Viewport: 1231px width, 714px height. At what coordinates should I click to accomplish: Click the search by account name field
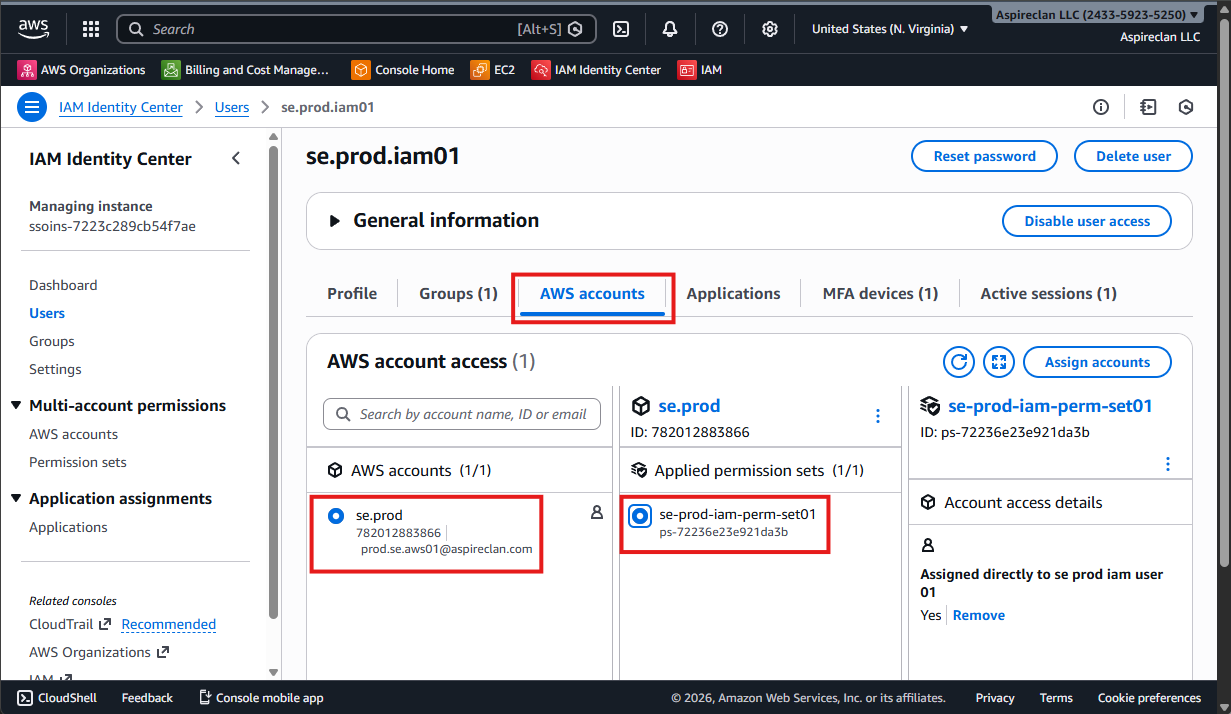coord(462,414)
